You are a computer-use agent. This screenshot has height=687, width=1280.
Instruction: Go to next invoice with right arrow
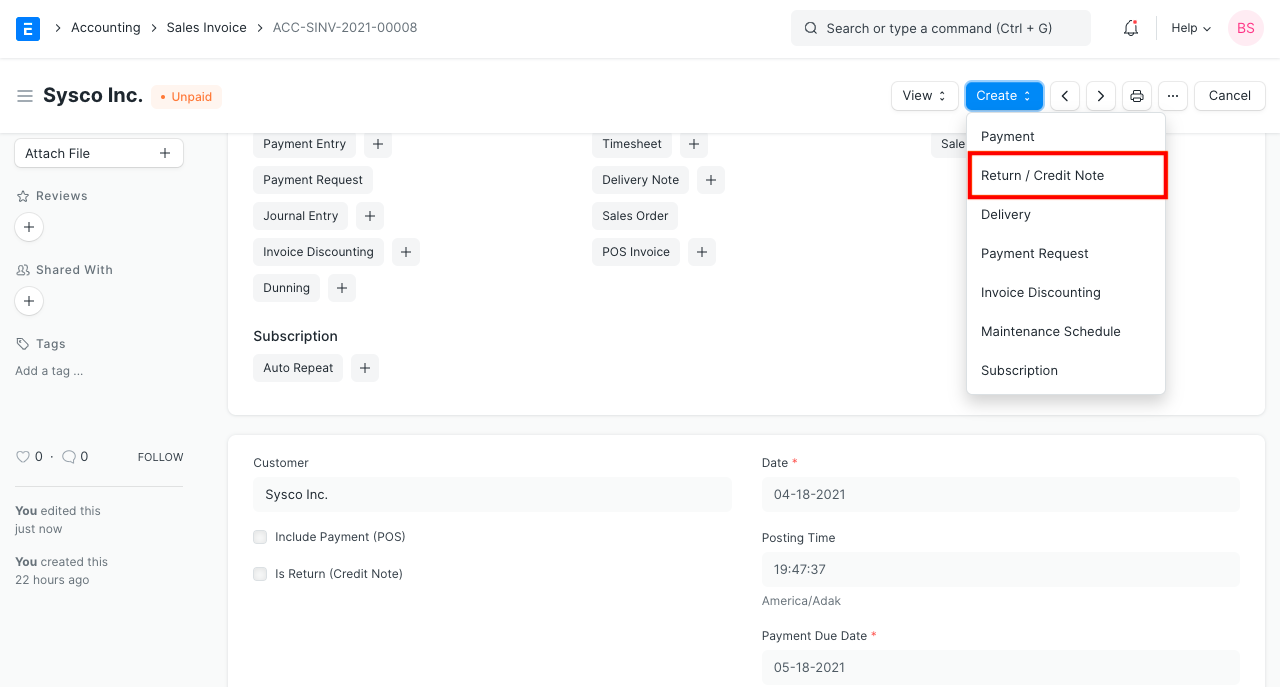tap(1101, 96)
